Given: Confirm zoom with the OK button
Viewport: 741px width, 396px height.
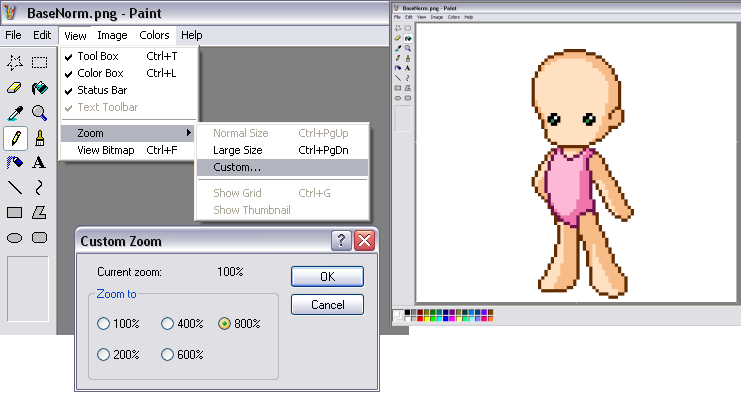Looking at the screenshot, I should pyautogui.click(x=327, y=276).
